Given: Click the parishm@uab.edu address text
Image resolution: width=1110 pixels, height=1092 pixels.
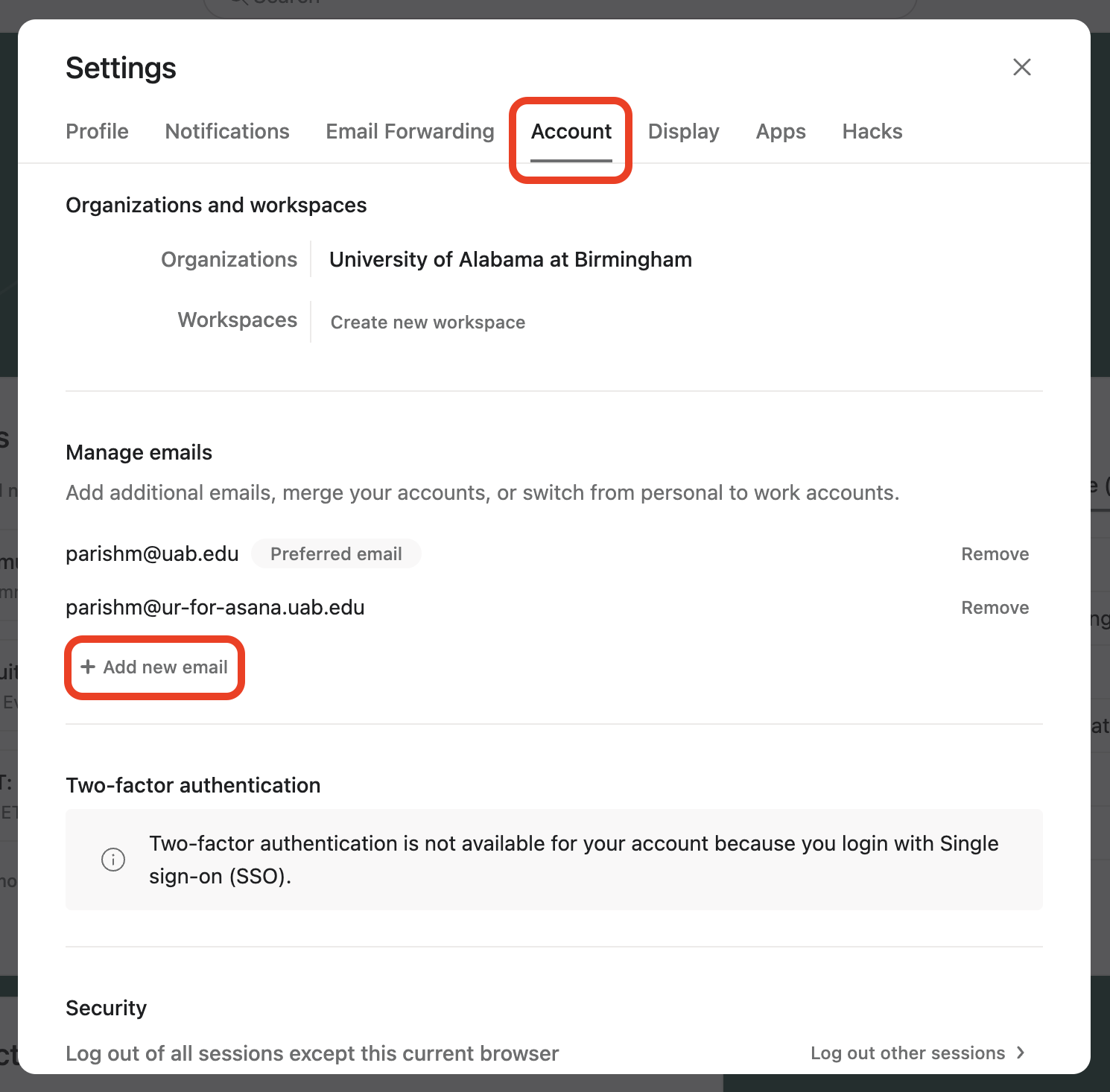Looking at the screenshot, I should point(152,554).
